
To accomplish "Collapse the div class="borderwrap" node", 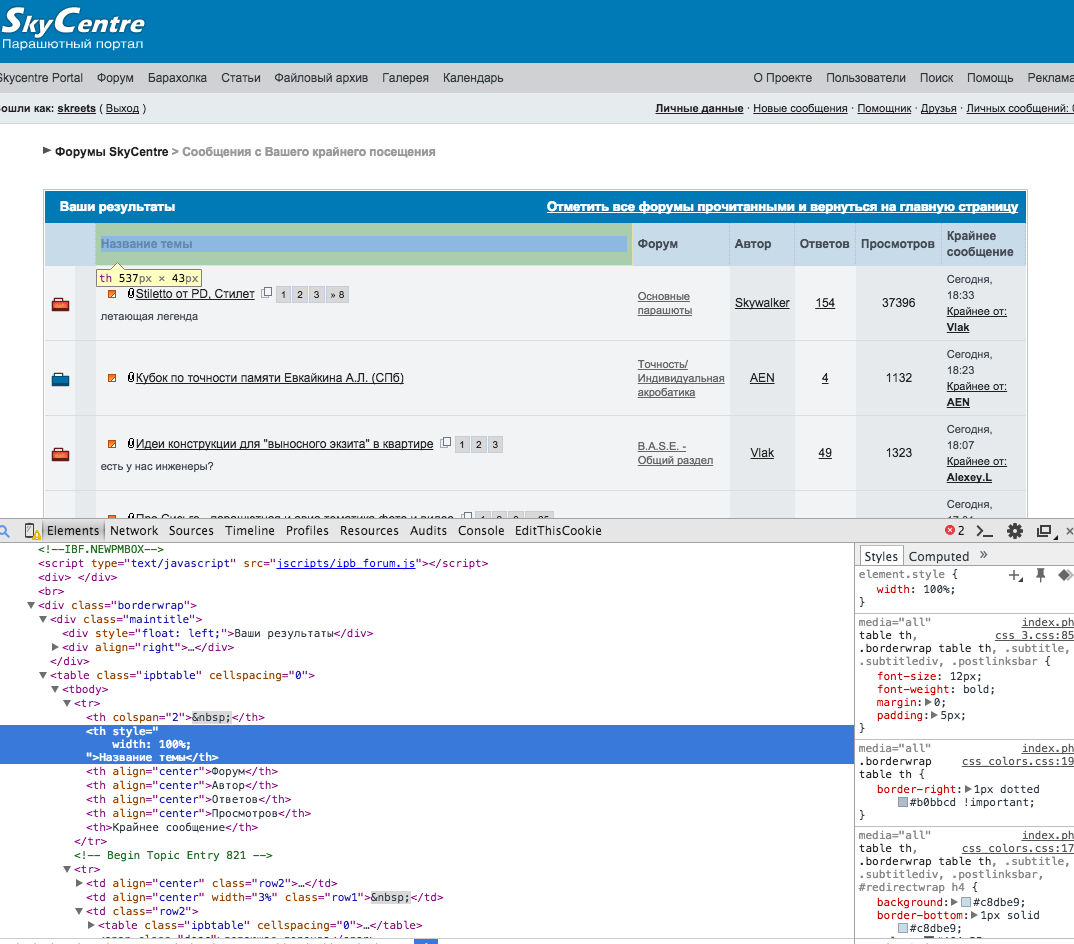I will click(31, 606).
